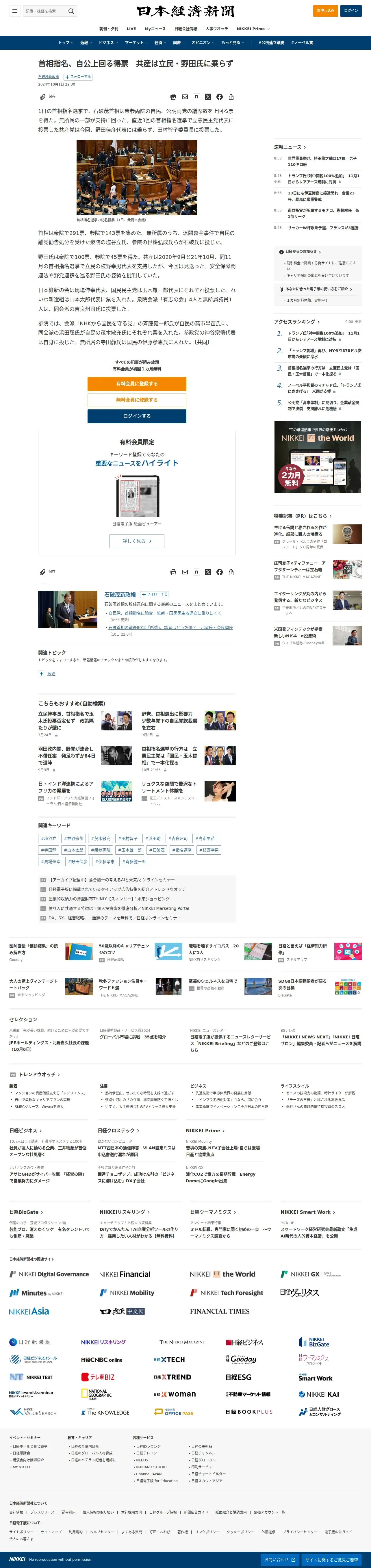The width and height of the screenshot is (371, 1568).
Task: Click 無料会員に登録する button
Action: pos(136,400)
